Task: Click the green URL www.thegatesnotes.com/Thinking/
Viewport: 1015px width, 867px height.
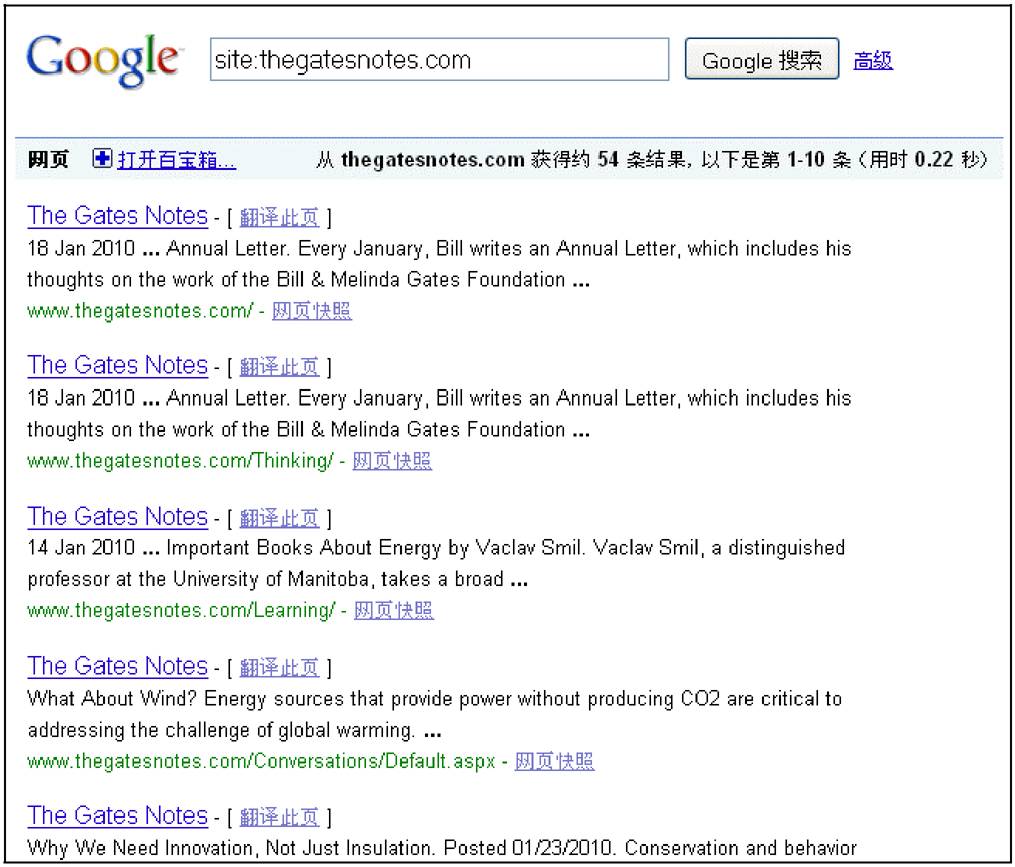Action: [x=180, y=460]
